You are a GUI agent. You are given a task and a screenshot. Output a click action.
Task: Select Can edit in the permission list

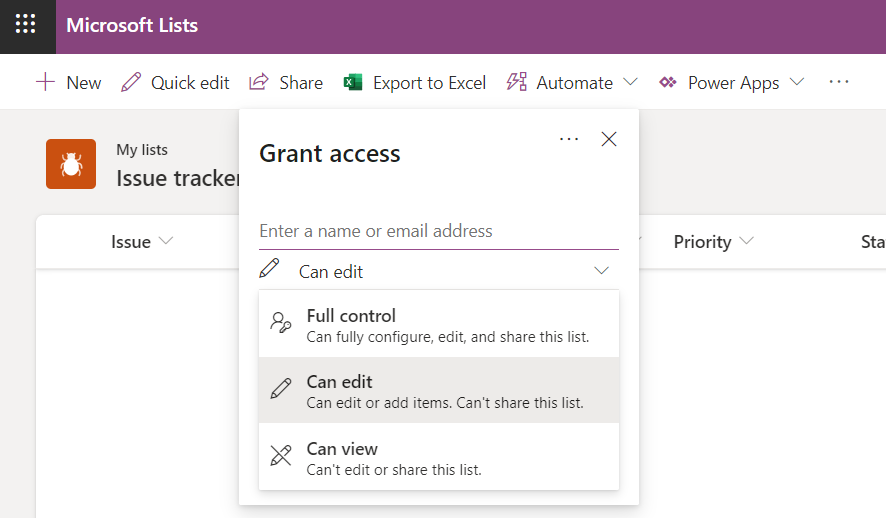coord(438,391)
